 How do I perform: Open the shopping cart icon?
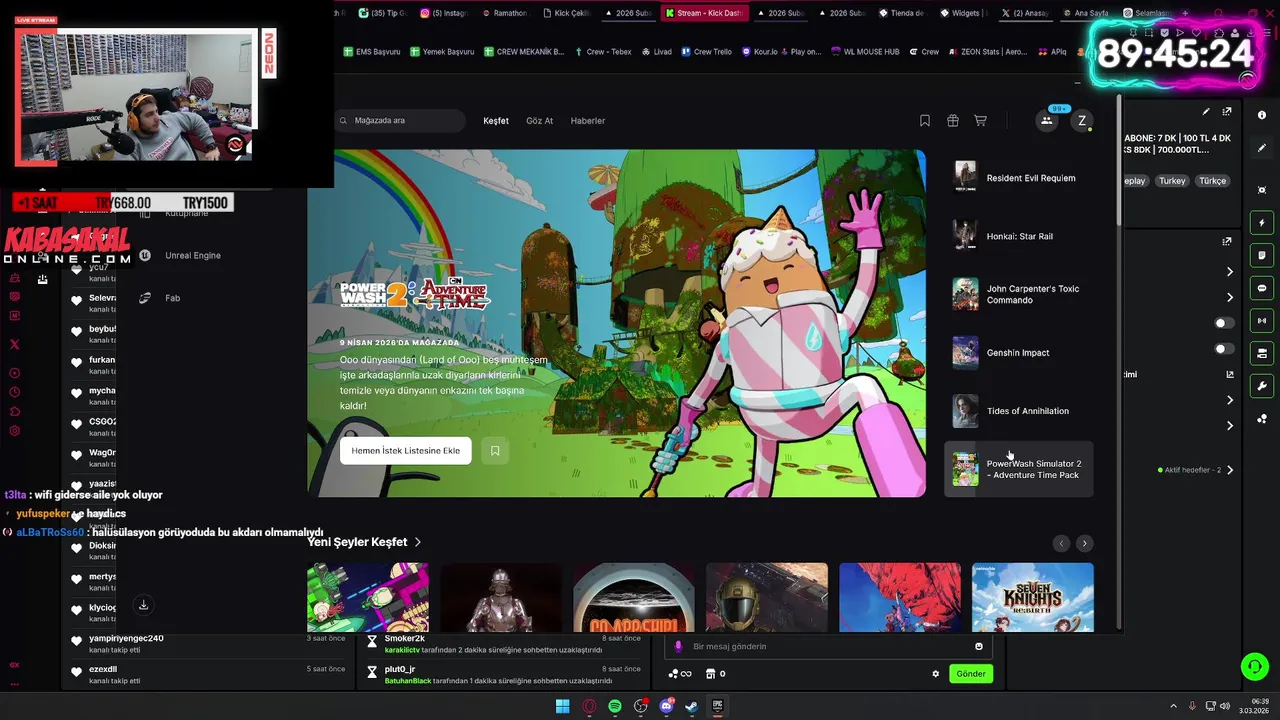coord(980,121)
